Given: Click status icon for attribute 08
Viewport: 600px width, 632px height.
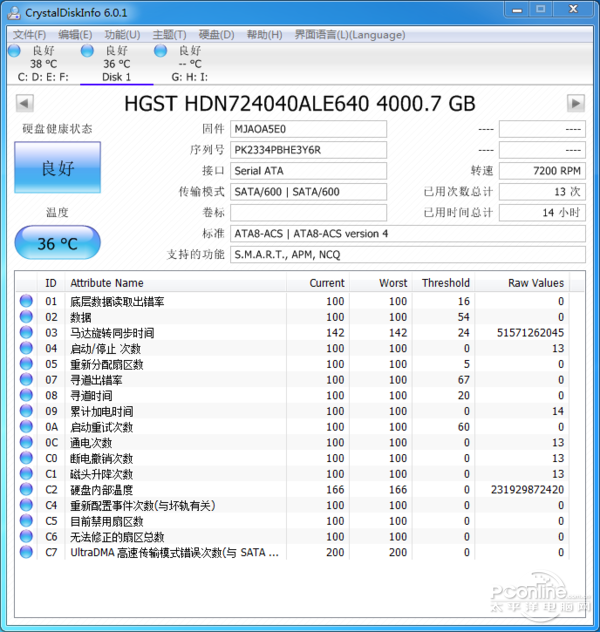Looking at the screenshot, I should click(x=26, y=395).
